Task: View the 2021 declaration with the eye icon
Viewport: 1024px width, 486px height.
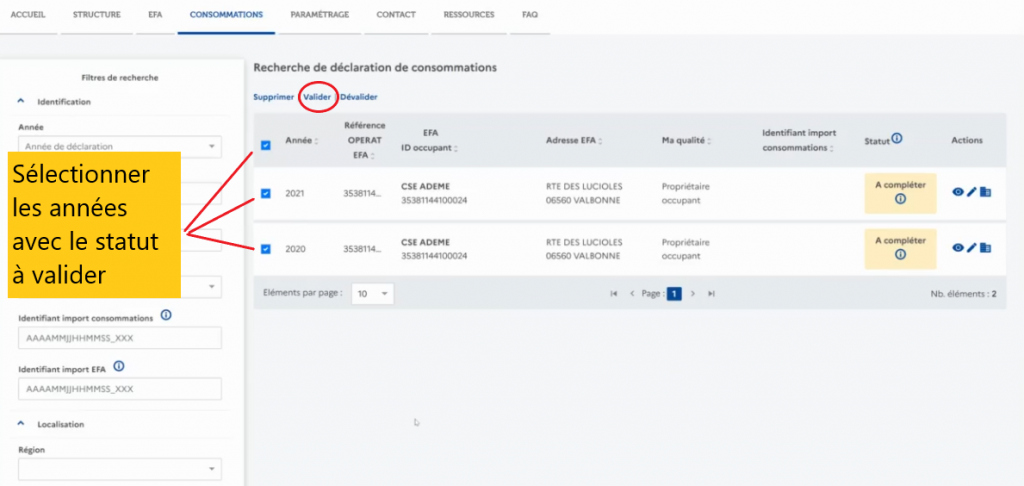Action: [x=957, y=192]
